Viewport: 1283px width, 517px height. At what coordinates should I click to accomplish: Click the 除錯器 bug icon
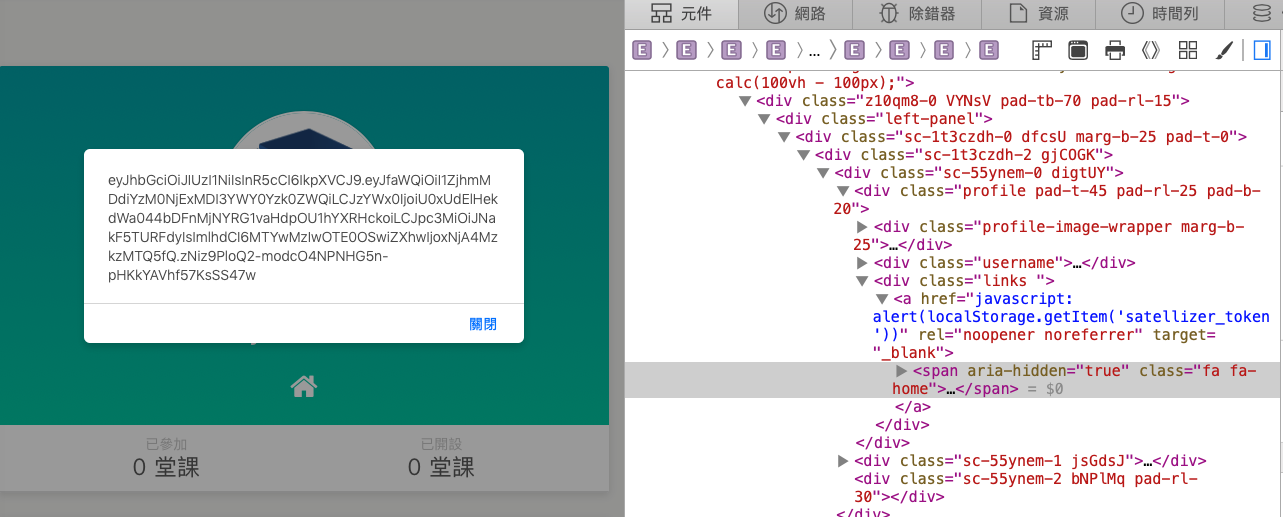coord(887,14)
